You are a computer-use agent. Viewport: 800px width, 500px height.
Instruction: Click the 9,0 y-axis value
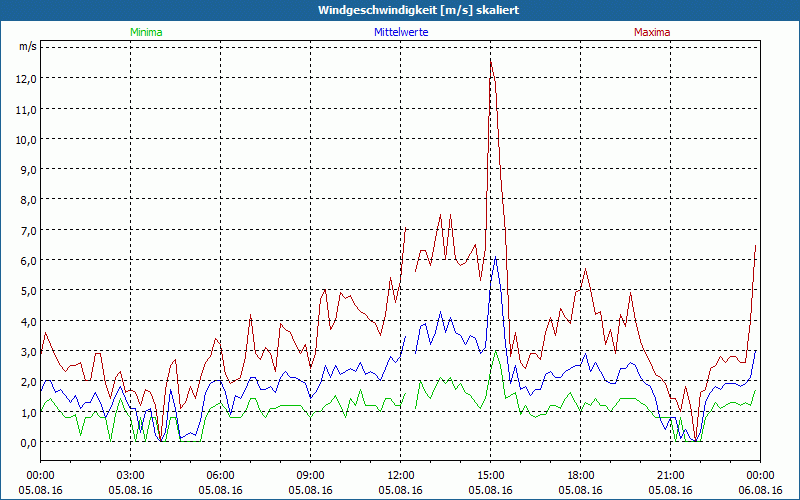click(30, 169)
